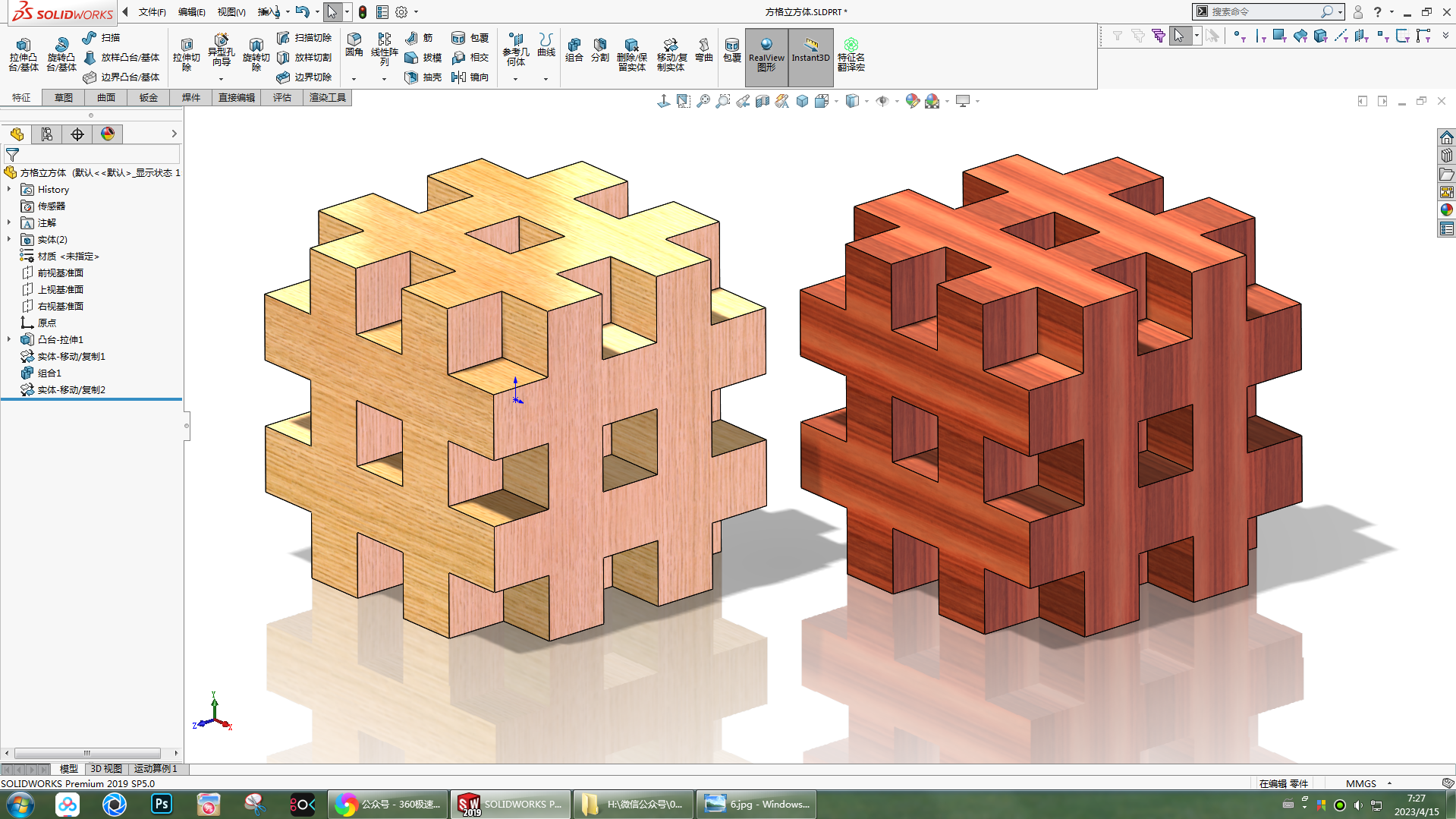
Task: Select the Extruded Cut tool (拉伸切除)
Action: pos(186,55)
